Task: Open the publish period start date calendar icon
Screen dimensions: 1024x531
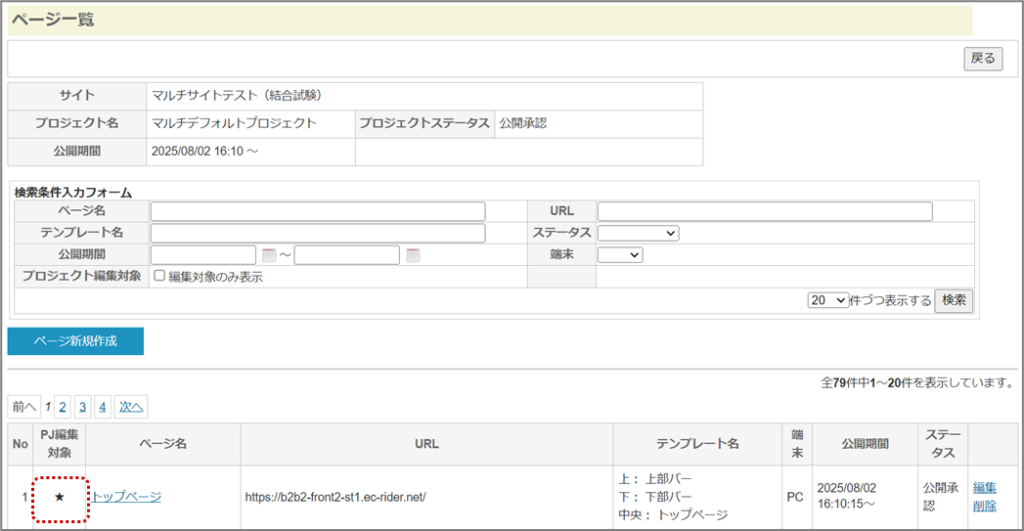Action: (x=268, y=256)
